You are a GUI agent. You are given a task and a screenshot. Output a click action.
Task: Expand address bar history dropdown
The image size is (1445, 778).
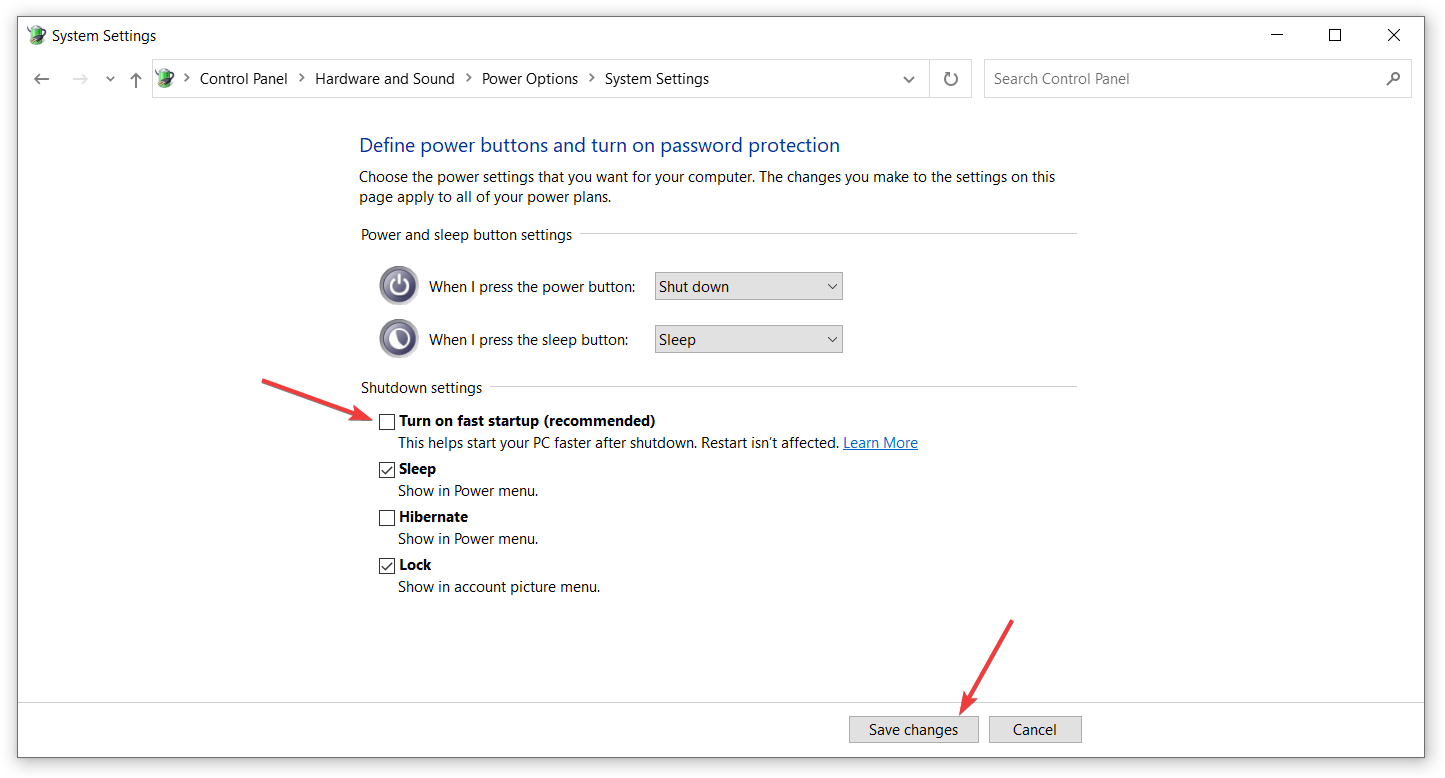click(x=908, y=79)
